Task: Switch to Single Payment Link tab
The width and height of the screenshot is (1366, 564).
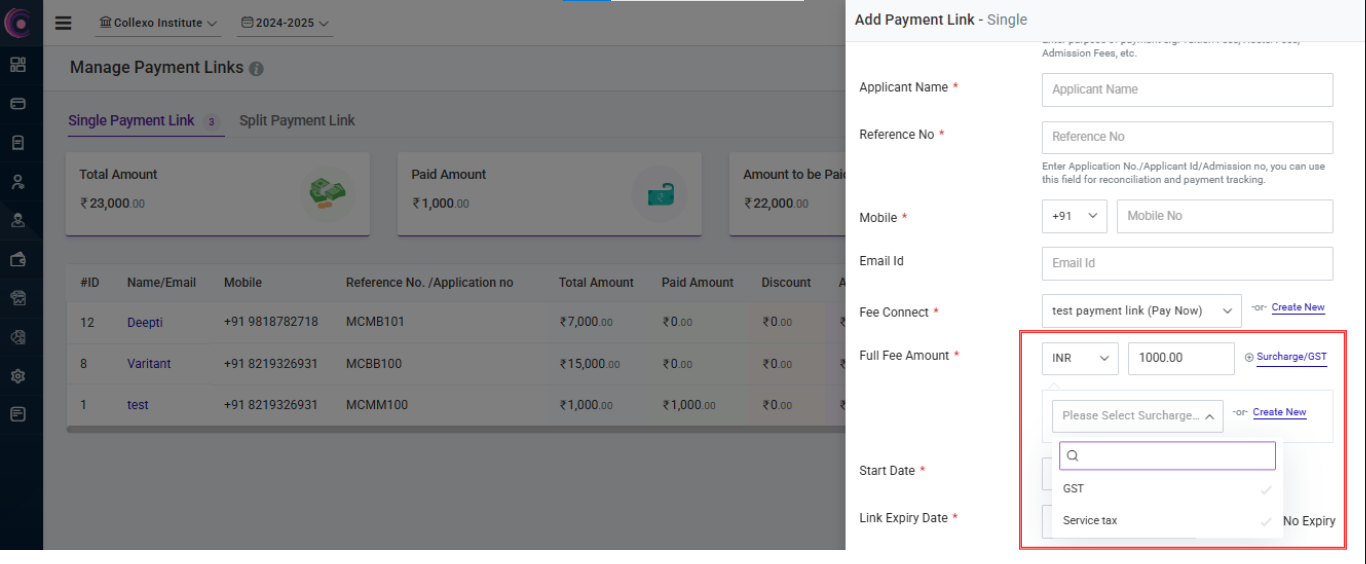Action: [131, 121]
